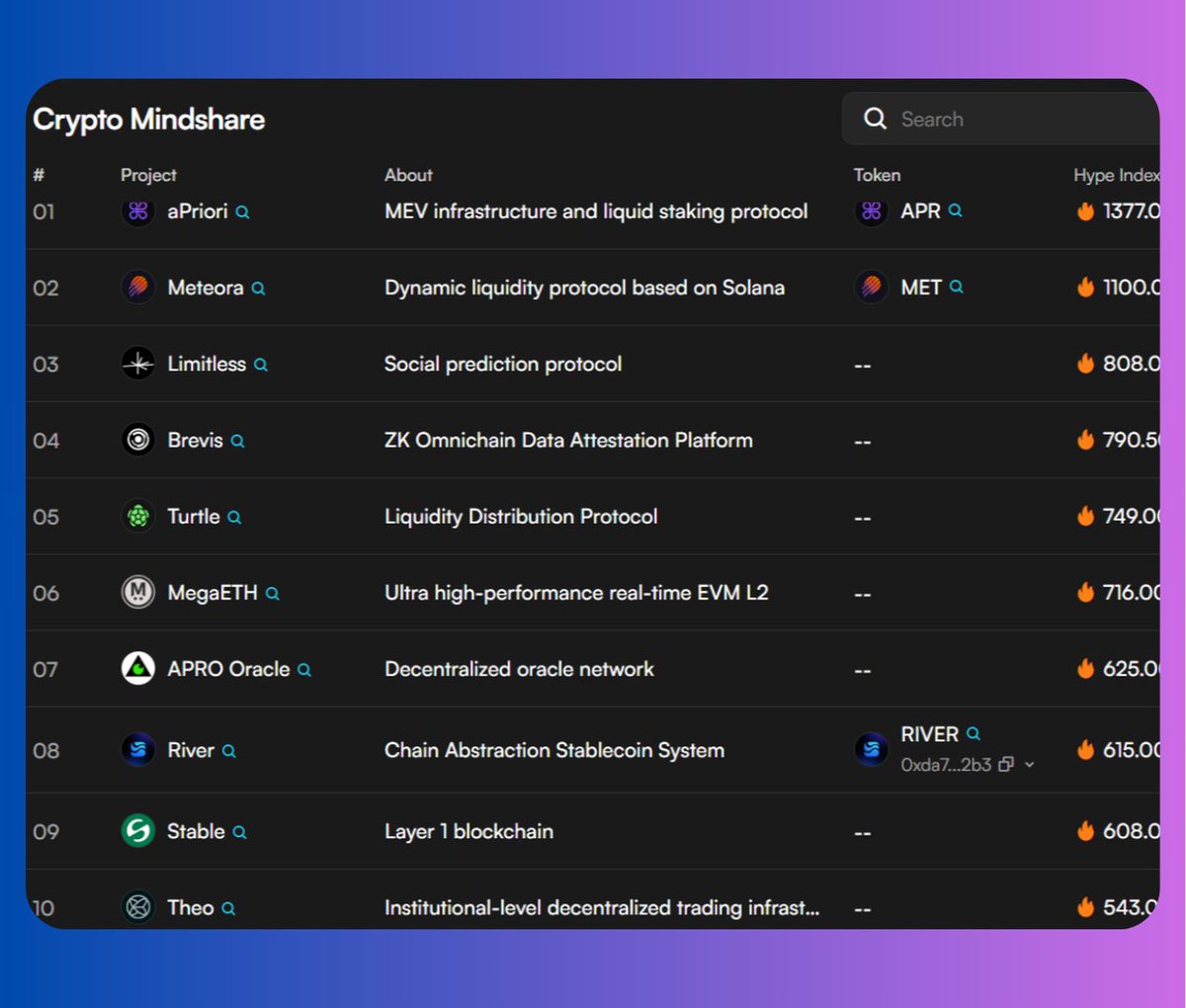The image size is (1186, 1008).
Task: Click the flame icon in River row
Action: pos(1086,750)
